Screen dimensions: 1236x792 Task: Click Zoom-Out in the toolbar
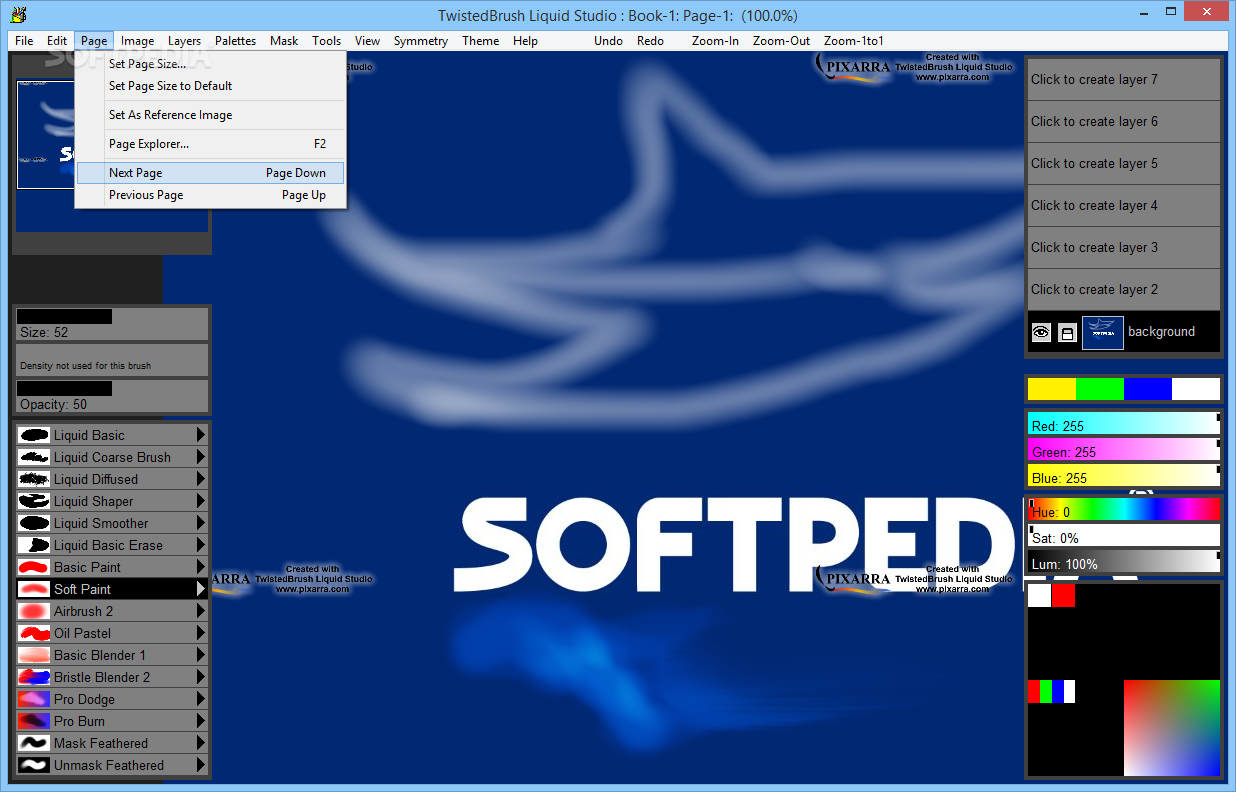tap(782, 41)
